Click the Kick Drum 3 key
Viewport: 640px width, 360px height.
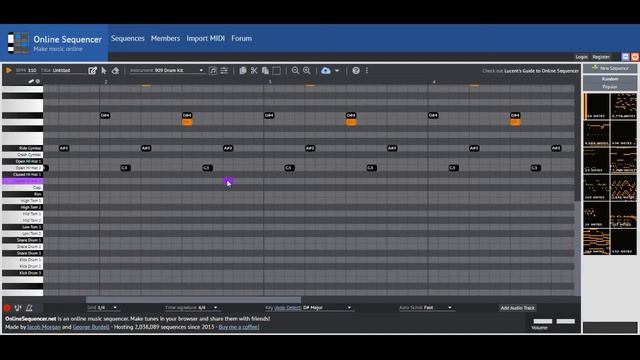(x=23, y=273)
